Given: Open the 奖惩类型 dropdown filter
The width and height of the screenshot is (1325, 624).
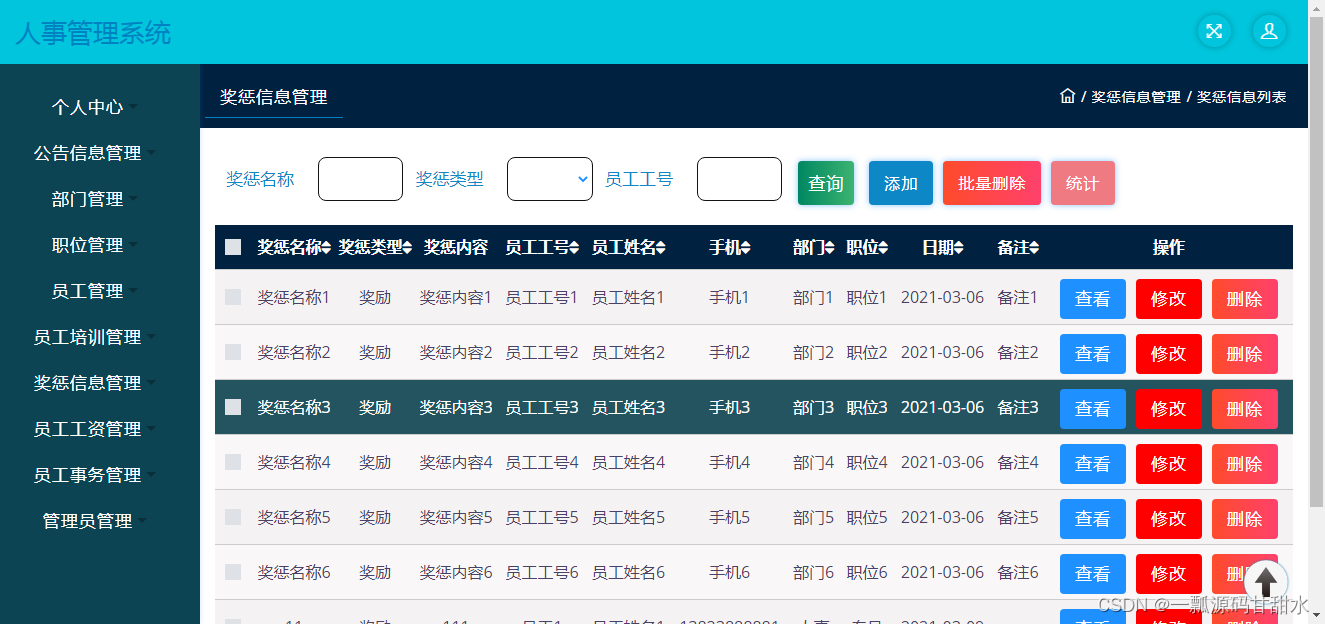Looking at the screenshot, I should point(550,179).
